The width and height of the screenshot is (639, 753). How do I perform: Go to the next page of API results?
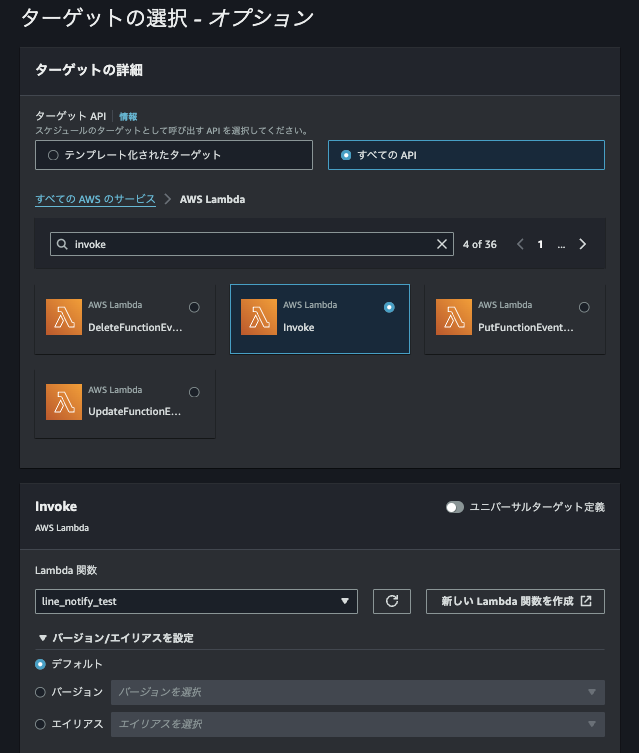pos(582,244)
